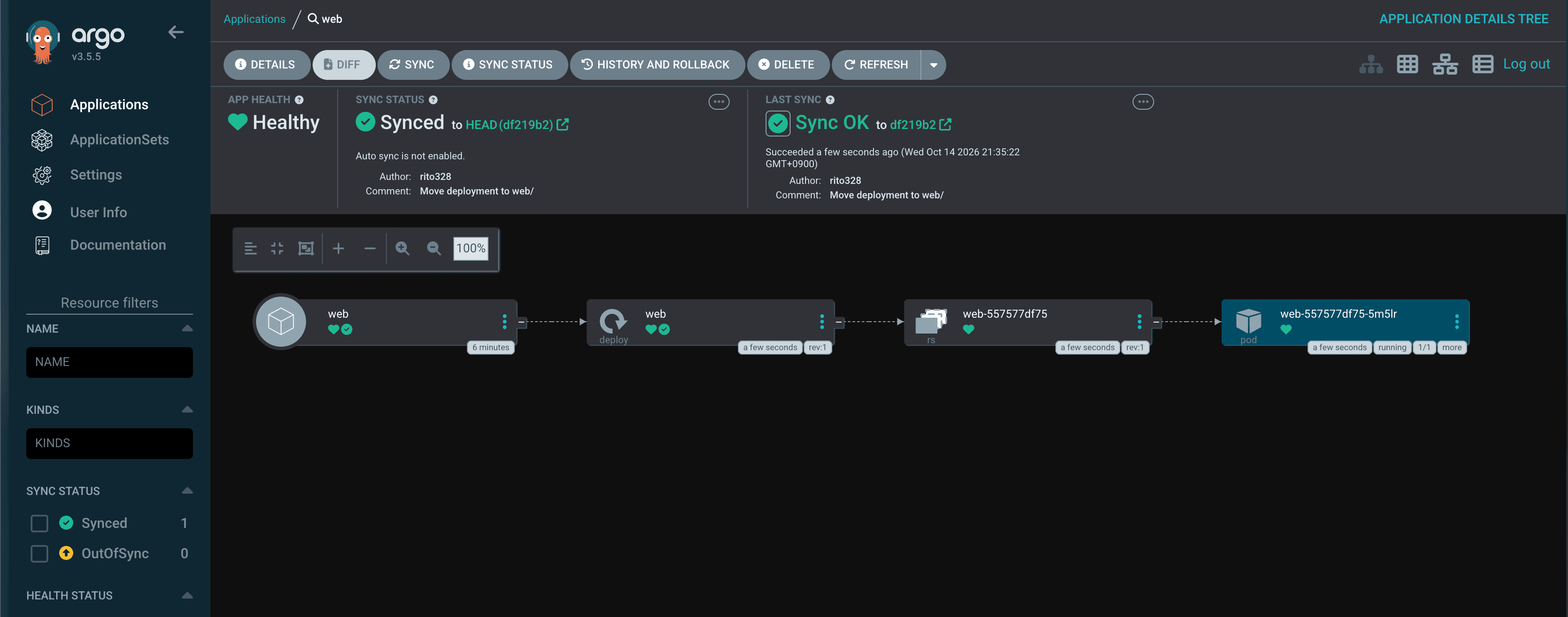Collapse the sidebar with the back arrow
The height and width of the screenshot is (617, 1568).
coord(176,32)
